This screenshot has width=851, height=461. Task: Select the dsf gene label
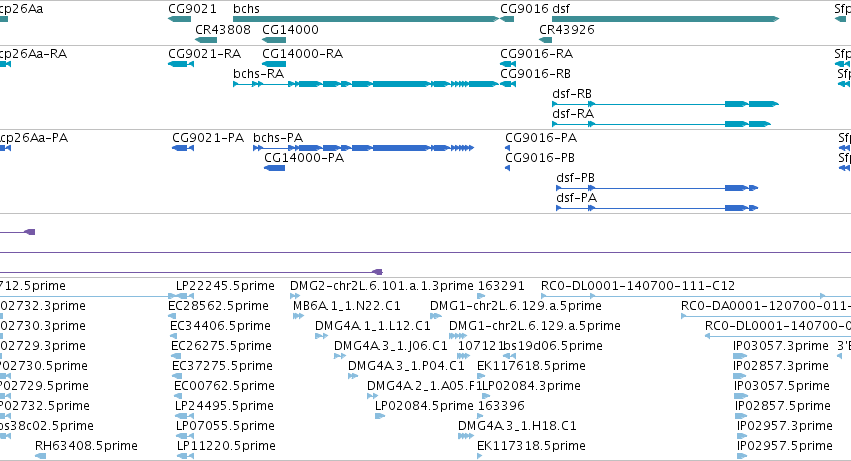point(561,9)
